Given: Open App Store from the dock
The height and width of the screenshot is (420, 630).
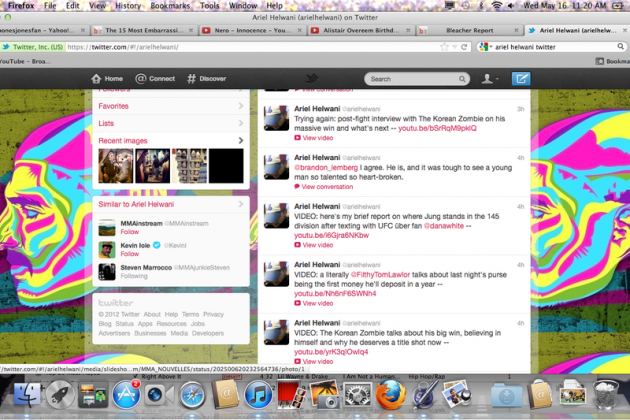Looking at the screenshot, I should (x=126, y=395).
